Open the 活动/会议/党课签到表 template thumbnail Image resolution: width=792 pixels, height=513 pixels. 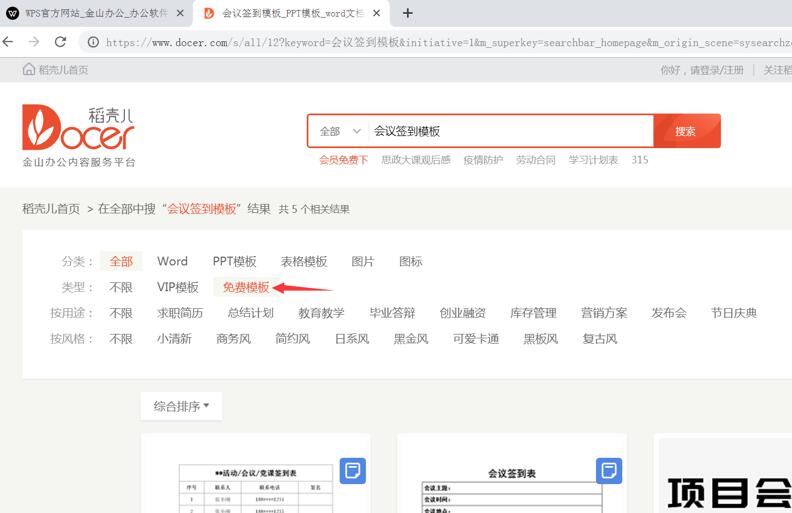256,474
